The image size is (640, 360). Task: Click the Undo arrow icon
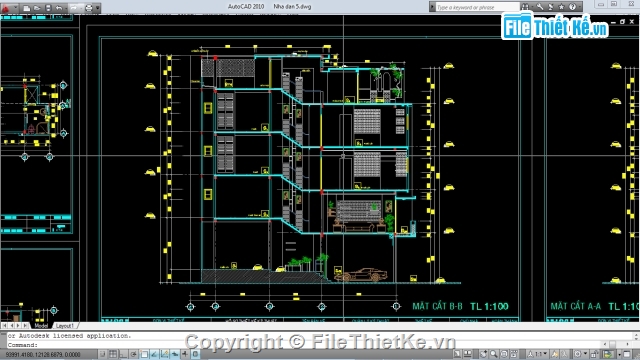(59, 8)
